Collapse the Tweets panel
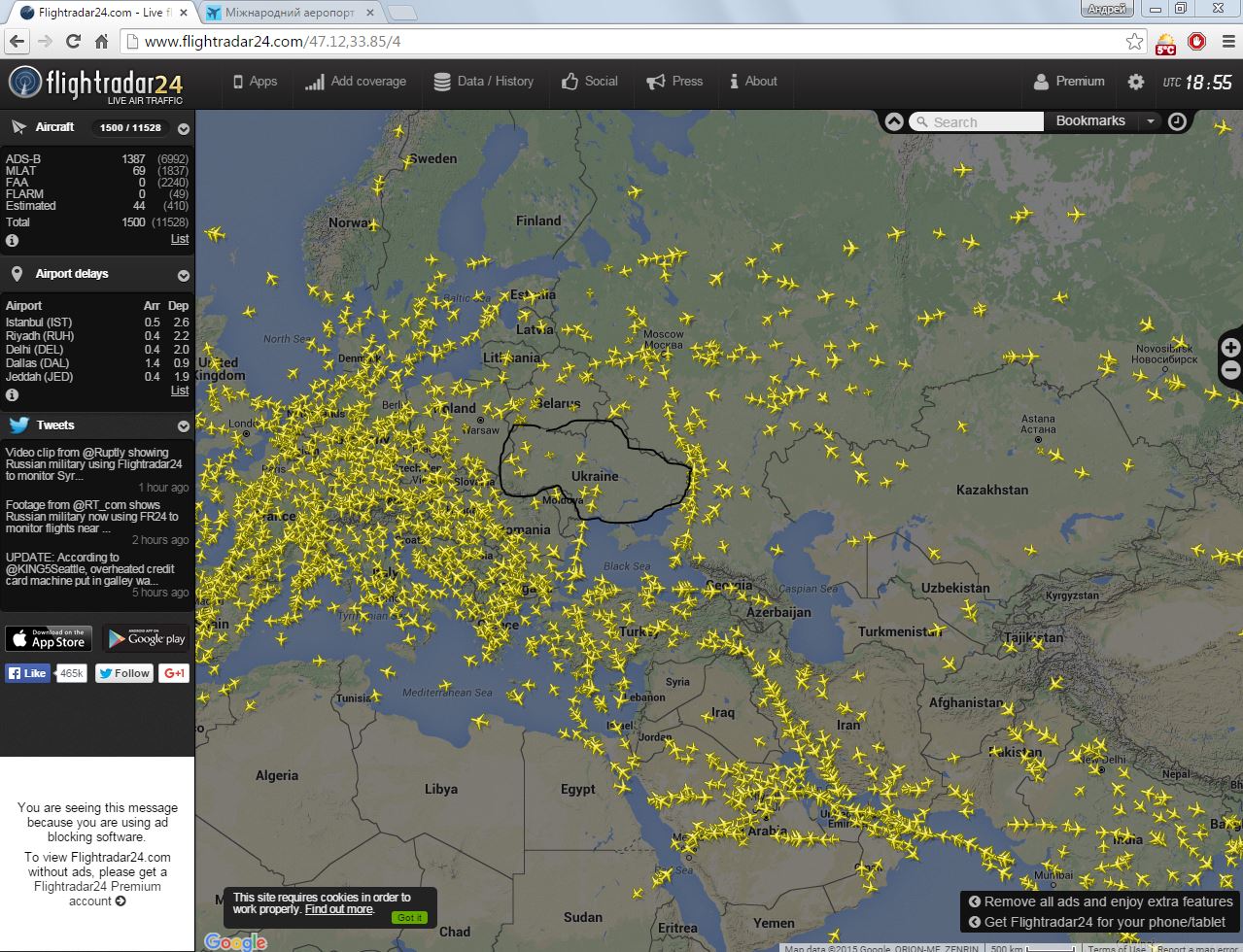This screenshot has height=952, width=1243. (x=183, y=426)
